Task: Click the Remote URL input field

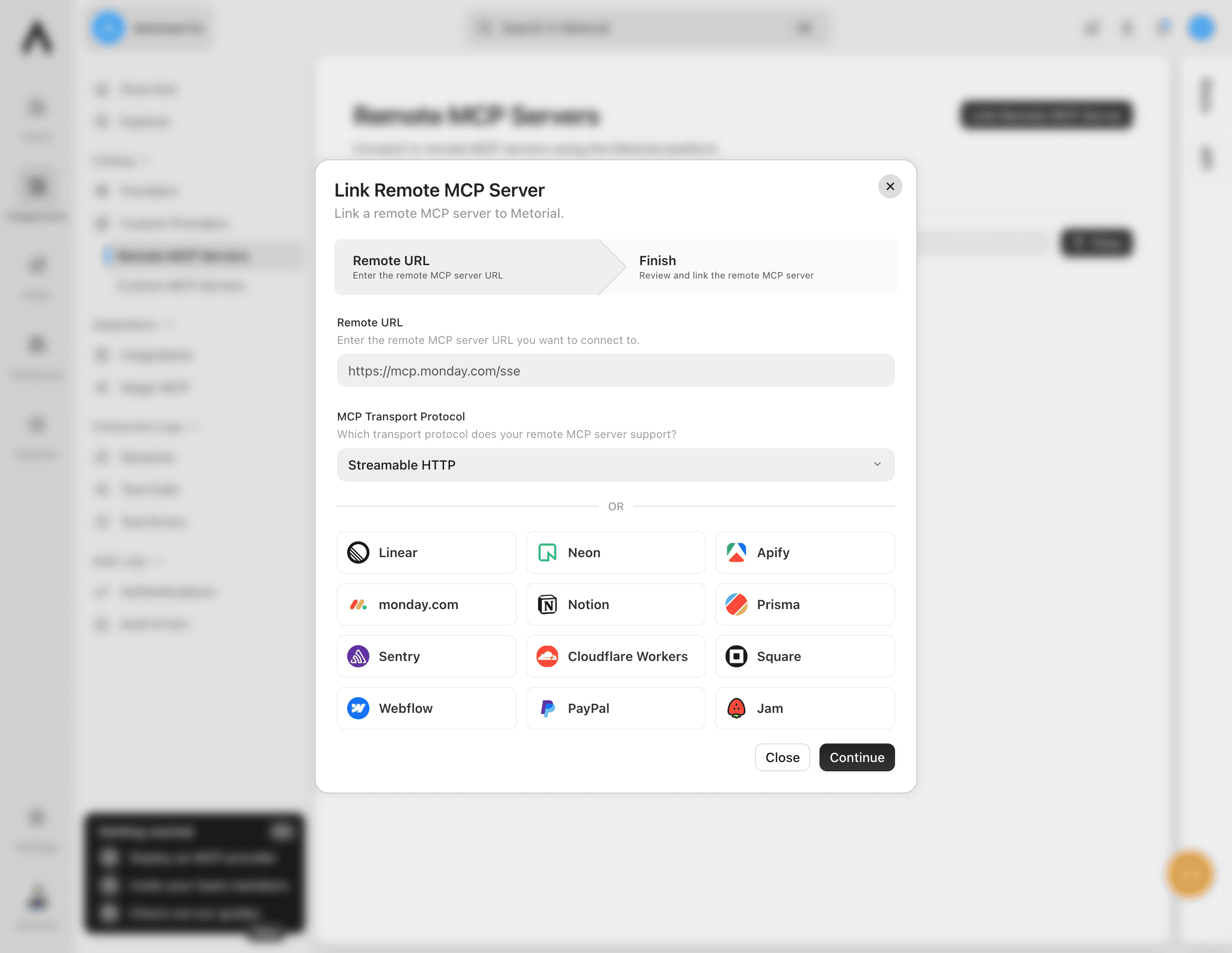Action: point(616,371)
